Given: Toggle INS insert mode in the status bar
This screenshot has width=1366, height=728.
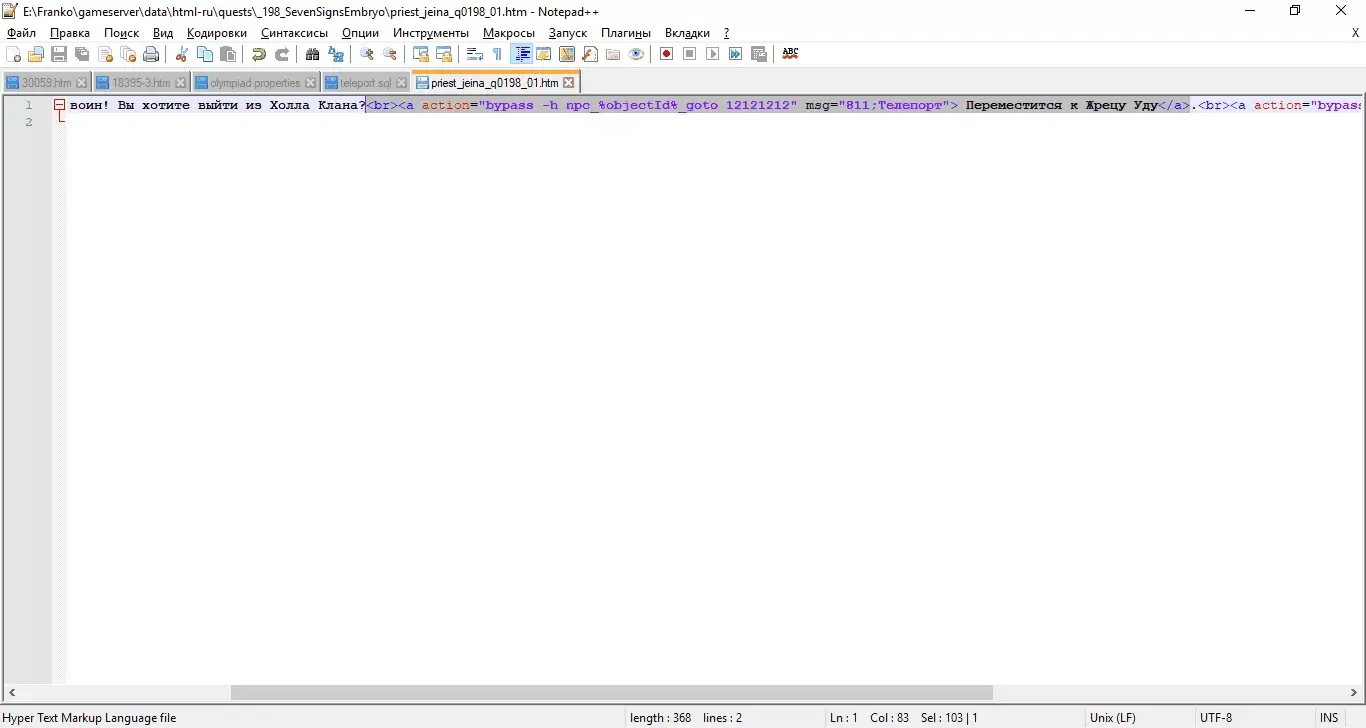Looking at the screenshot, I should pos(1329,718).
